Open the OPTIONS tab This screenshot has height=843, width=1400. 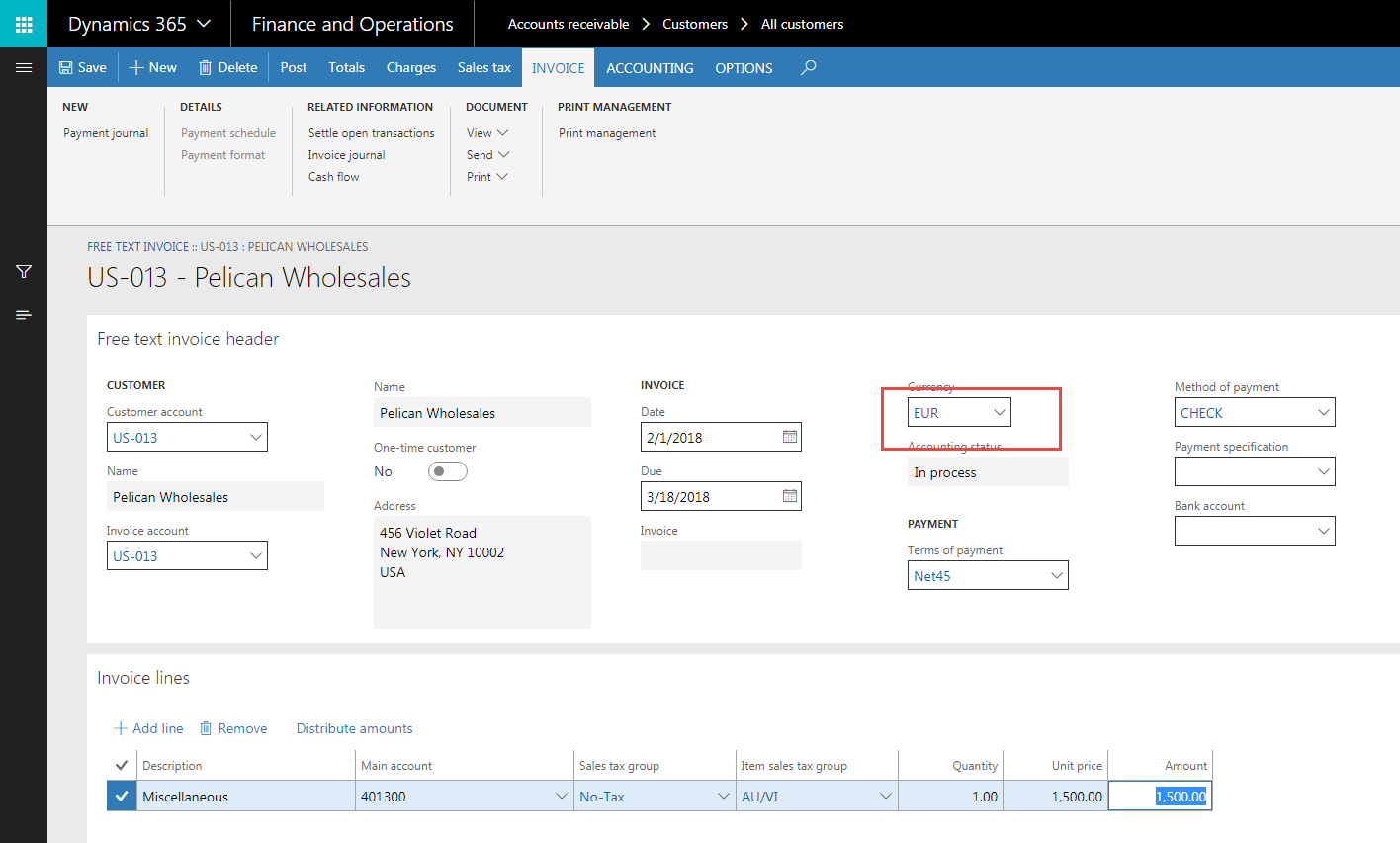[744, 68]
